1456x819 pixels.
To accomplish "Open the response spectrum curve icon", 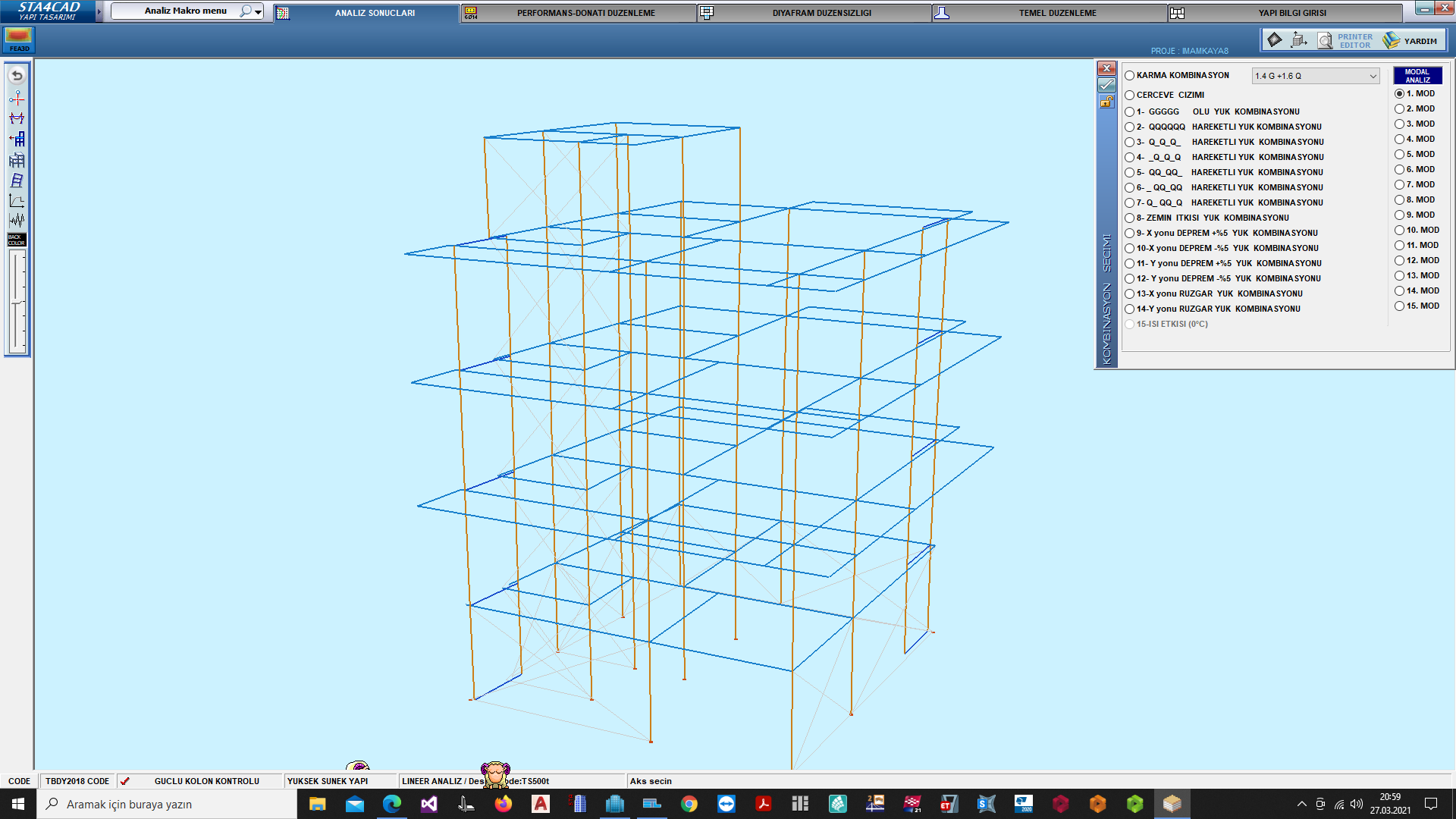I will click(x=17, y=201).
